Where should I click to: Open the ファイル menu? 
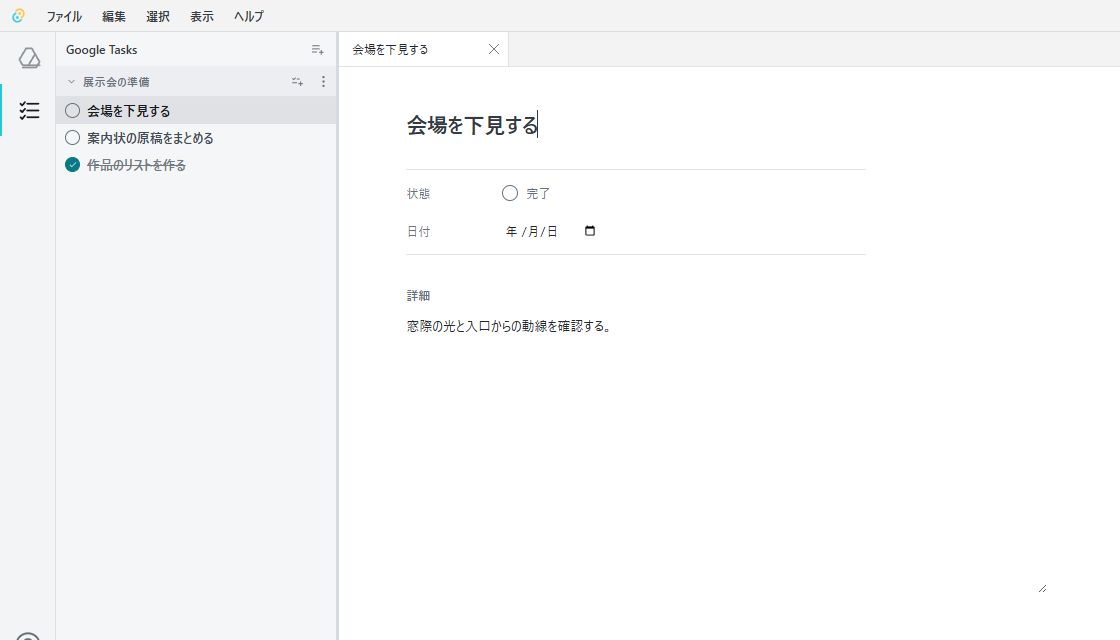(x=64, y=16)
